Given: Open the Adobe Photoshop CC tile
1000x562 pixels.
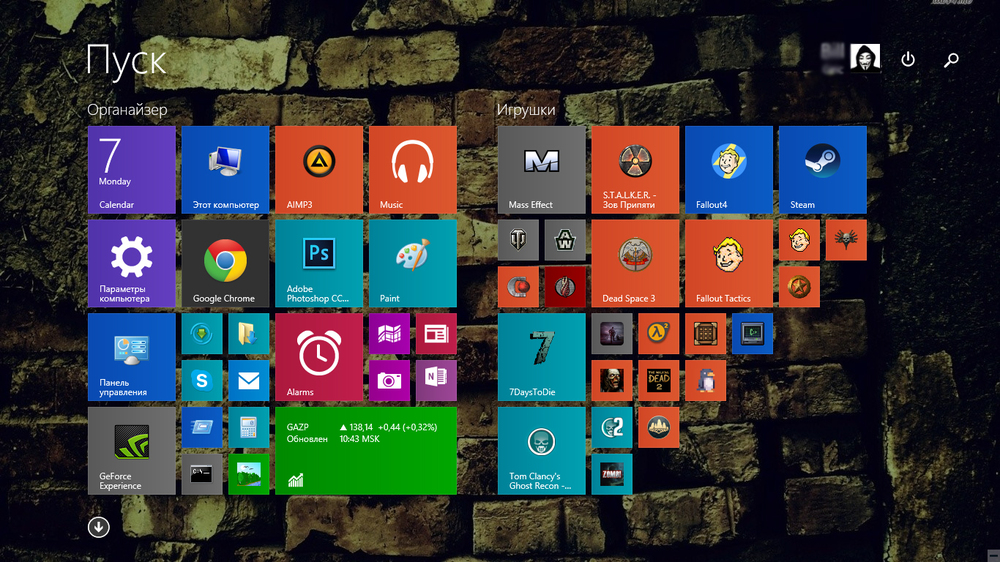Looking at the screenshot, I should pyautogui.click(x=319, y=263).
